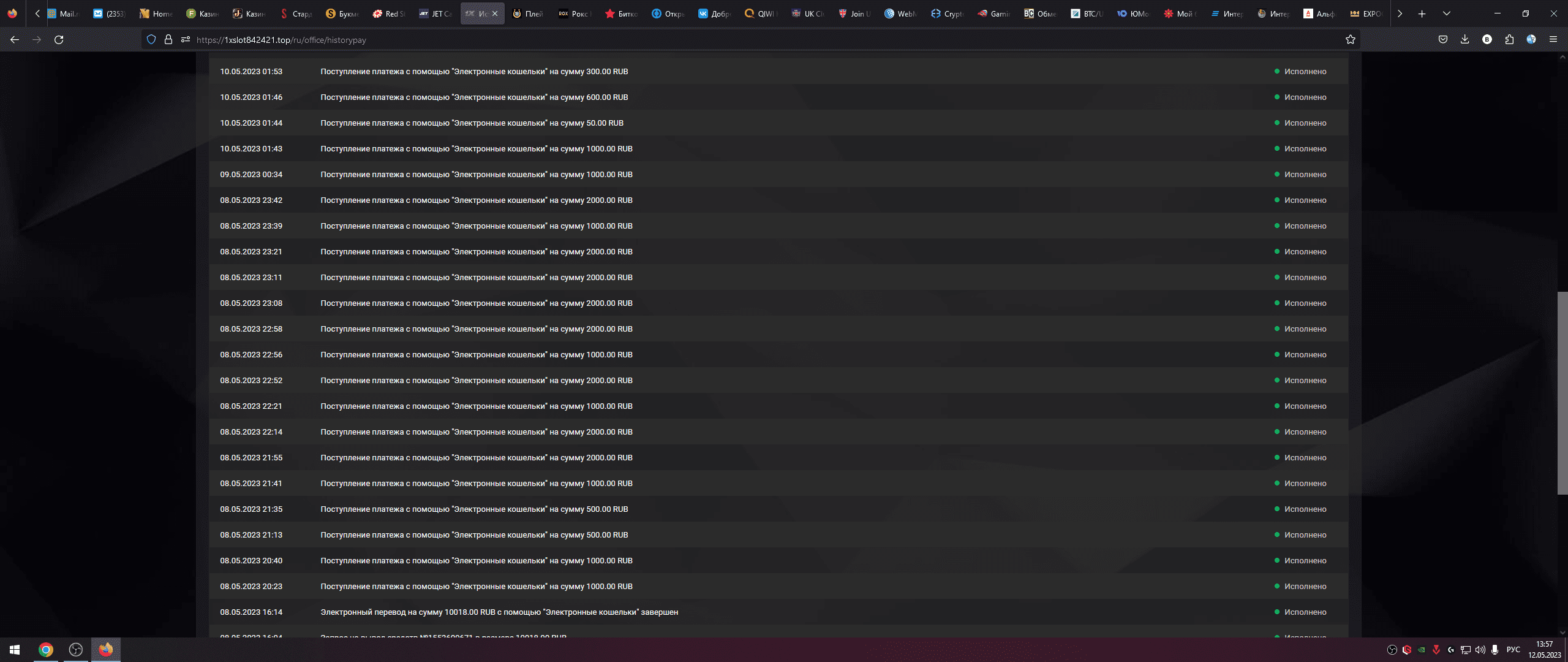Viewport: 1568px width, 662px height.
Task: Switch to the QIWI tab
Action: pyautogui.click(x=759, y=13)
